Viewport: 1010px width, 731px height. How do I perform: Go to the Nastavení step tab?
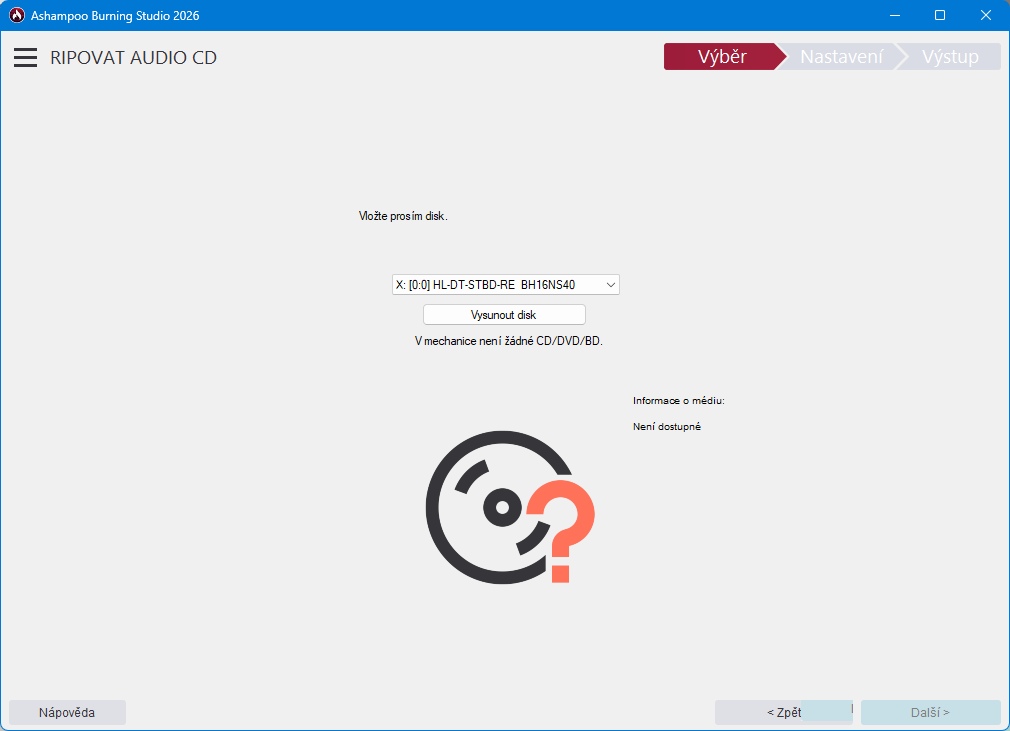(x=841, y=57)
